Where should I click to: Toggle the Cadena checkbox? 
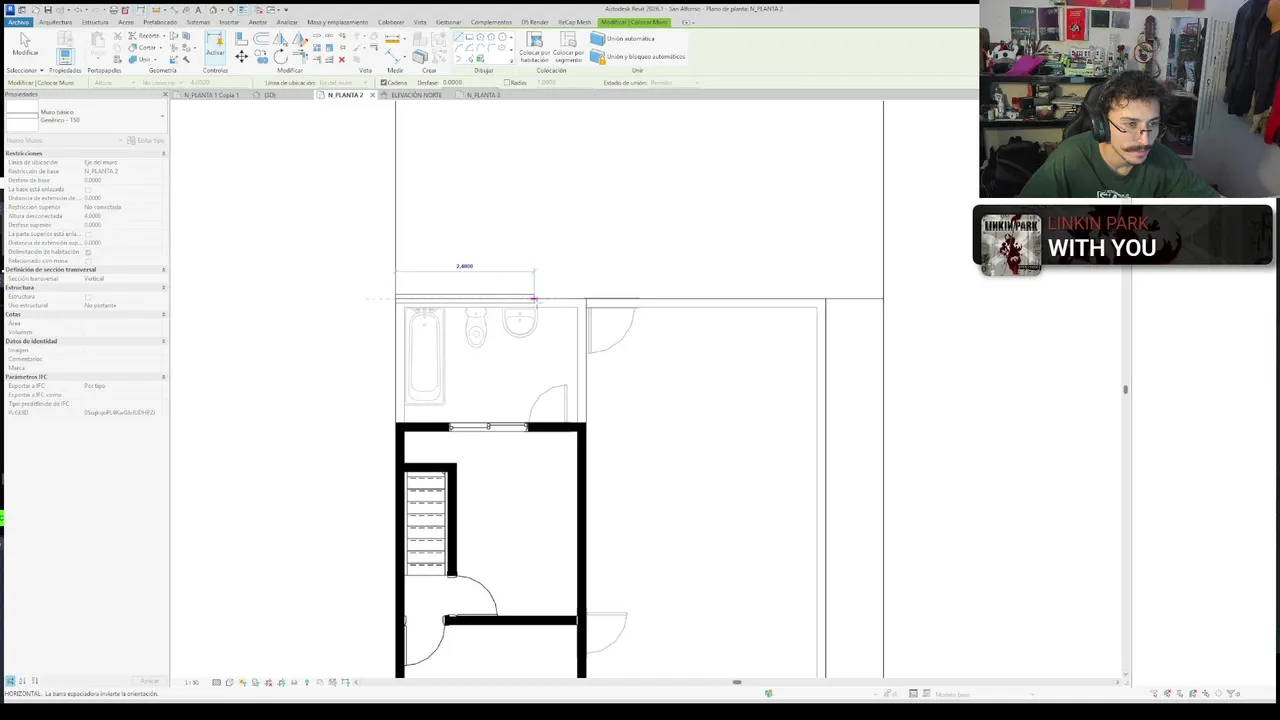click(x=384, y=83)
